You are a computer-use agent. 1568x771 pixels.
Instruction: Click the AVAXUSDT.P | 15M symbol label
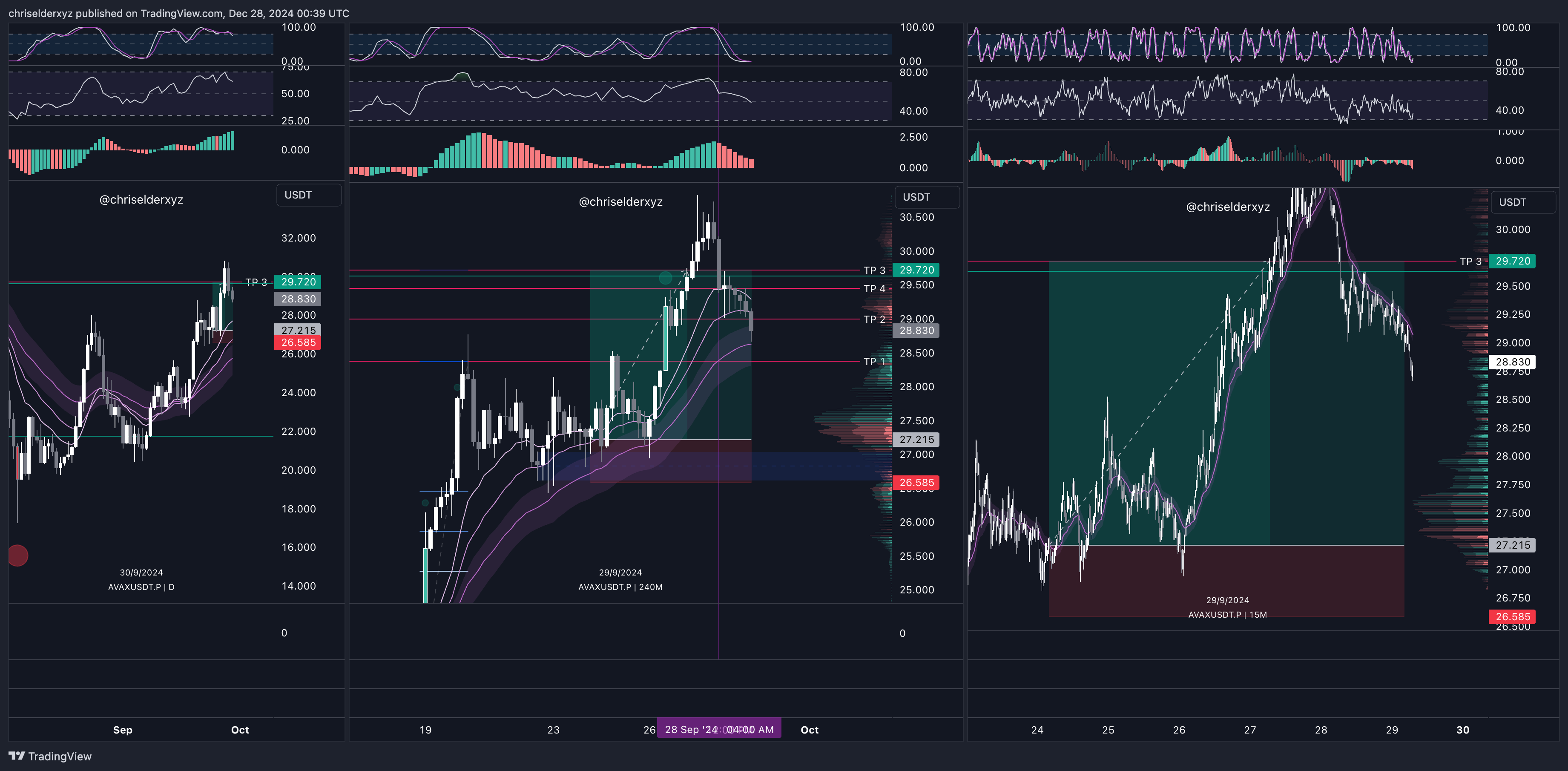point(1227,615)
